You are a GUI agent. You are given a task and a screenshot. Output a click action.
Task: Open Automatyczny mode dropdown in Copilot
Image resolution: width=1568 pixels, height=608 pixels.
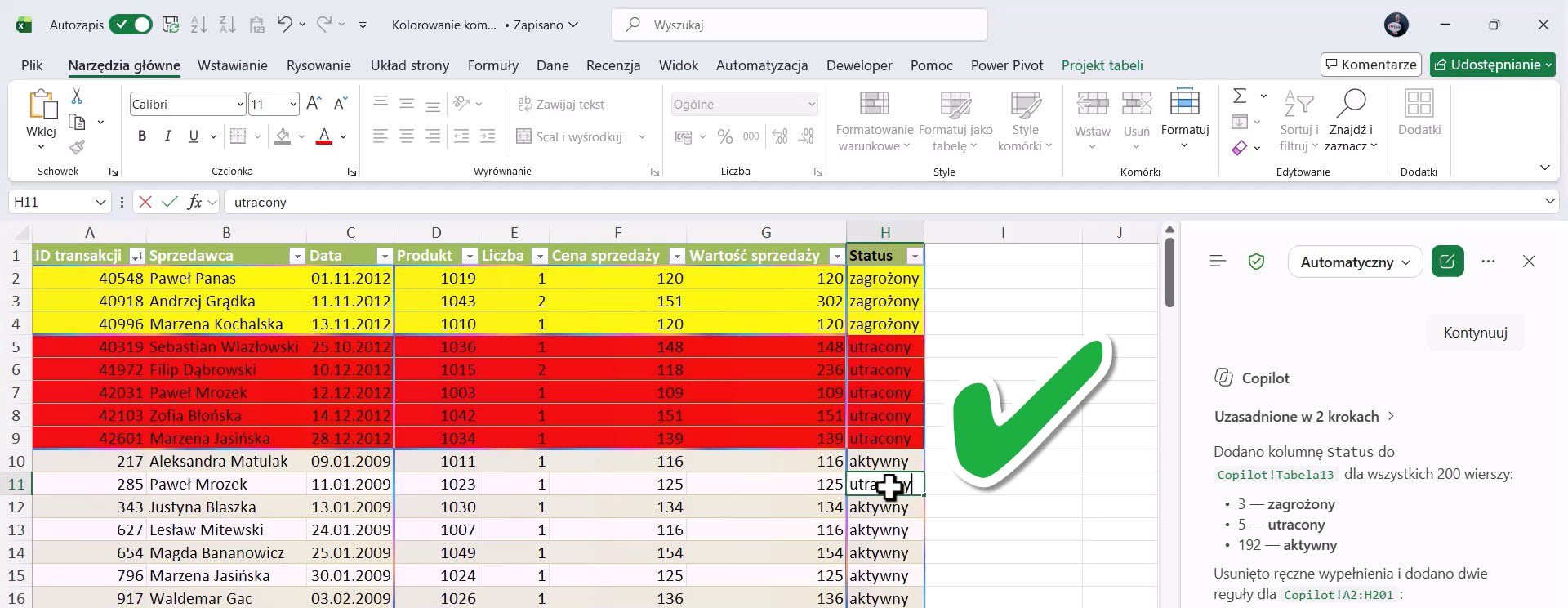coord(1355,262)
